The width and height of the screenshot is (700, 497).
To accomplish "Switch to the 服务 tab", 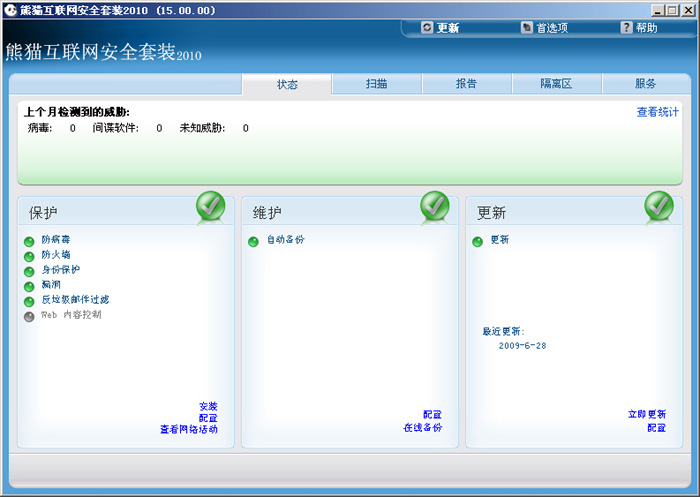I will (646, 84).
